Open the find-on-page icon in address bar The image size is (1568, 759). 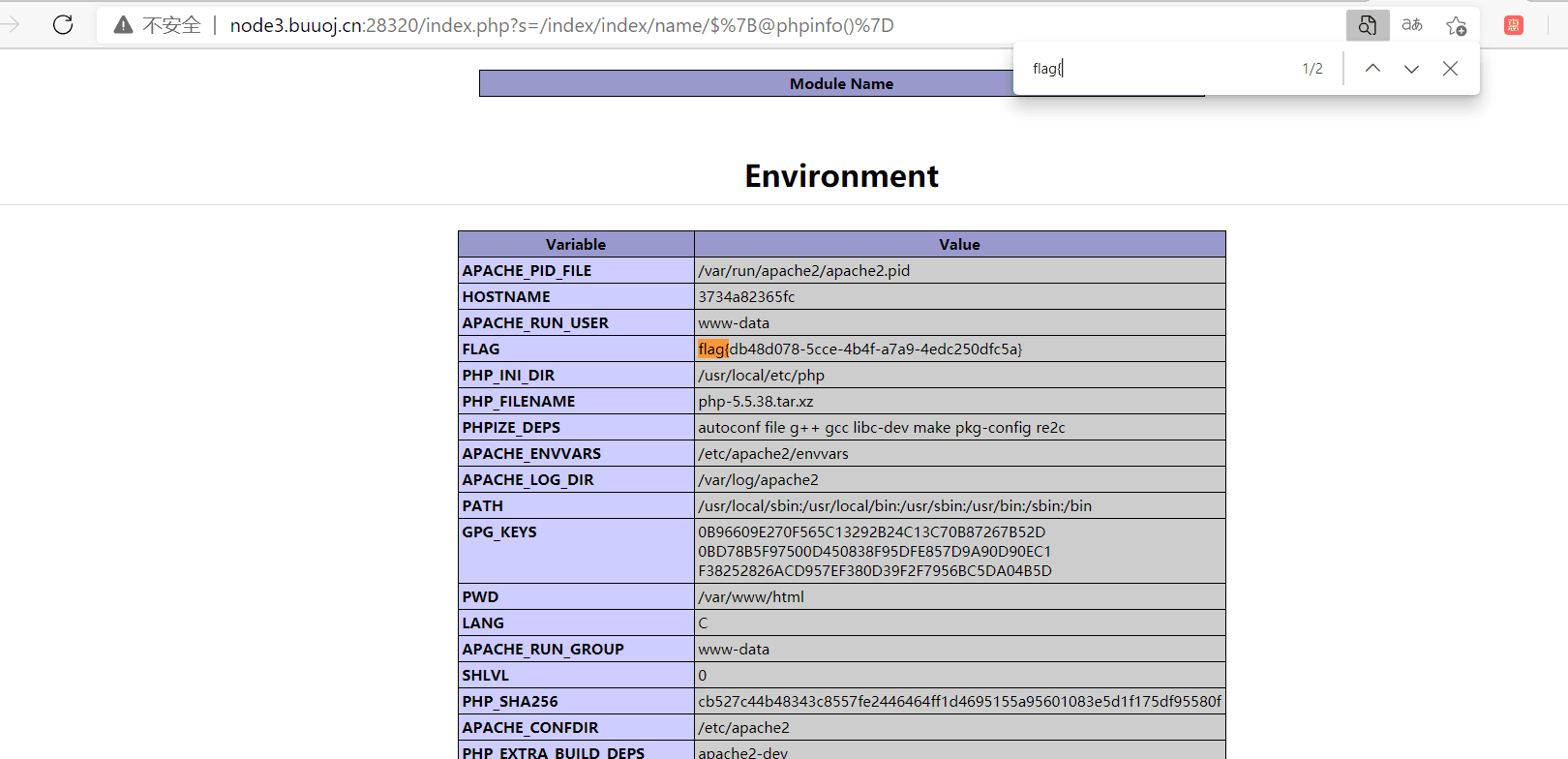[1368, 25]
